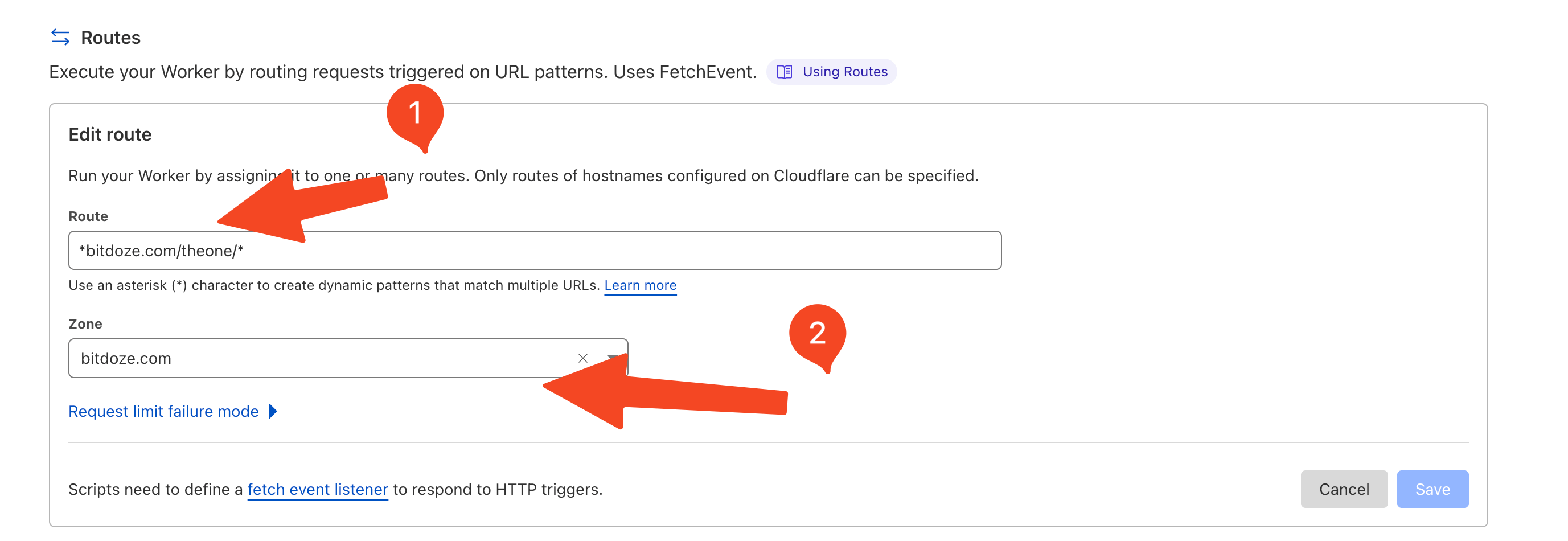
Task: Click the clear (X) icon in Zone field
Action: (583, 358)
